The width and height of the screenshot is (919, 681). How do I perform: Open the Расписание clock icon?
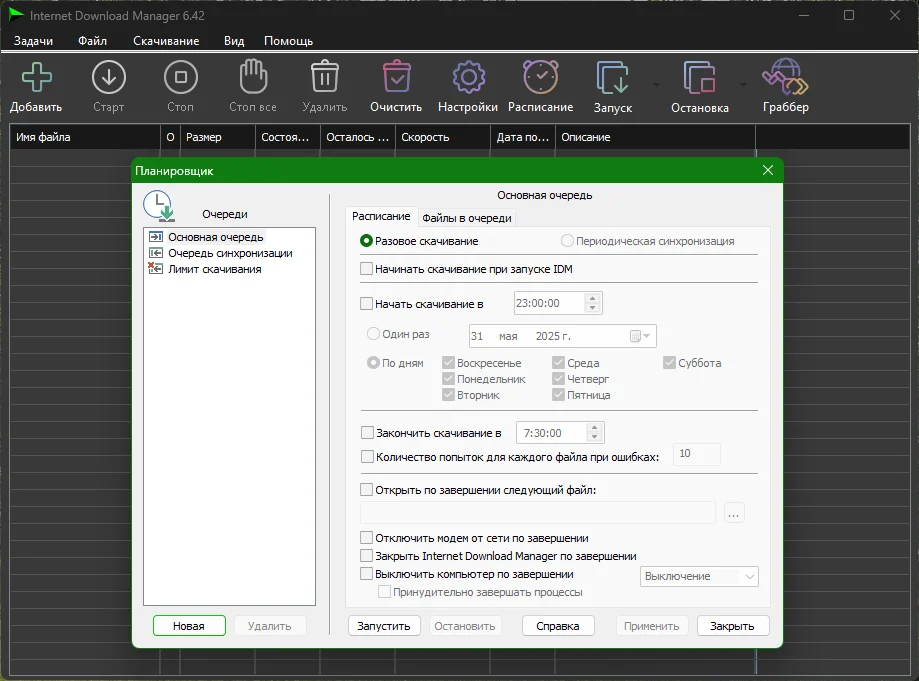[540, 78]
